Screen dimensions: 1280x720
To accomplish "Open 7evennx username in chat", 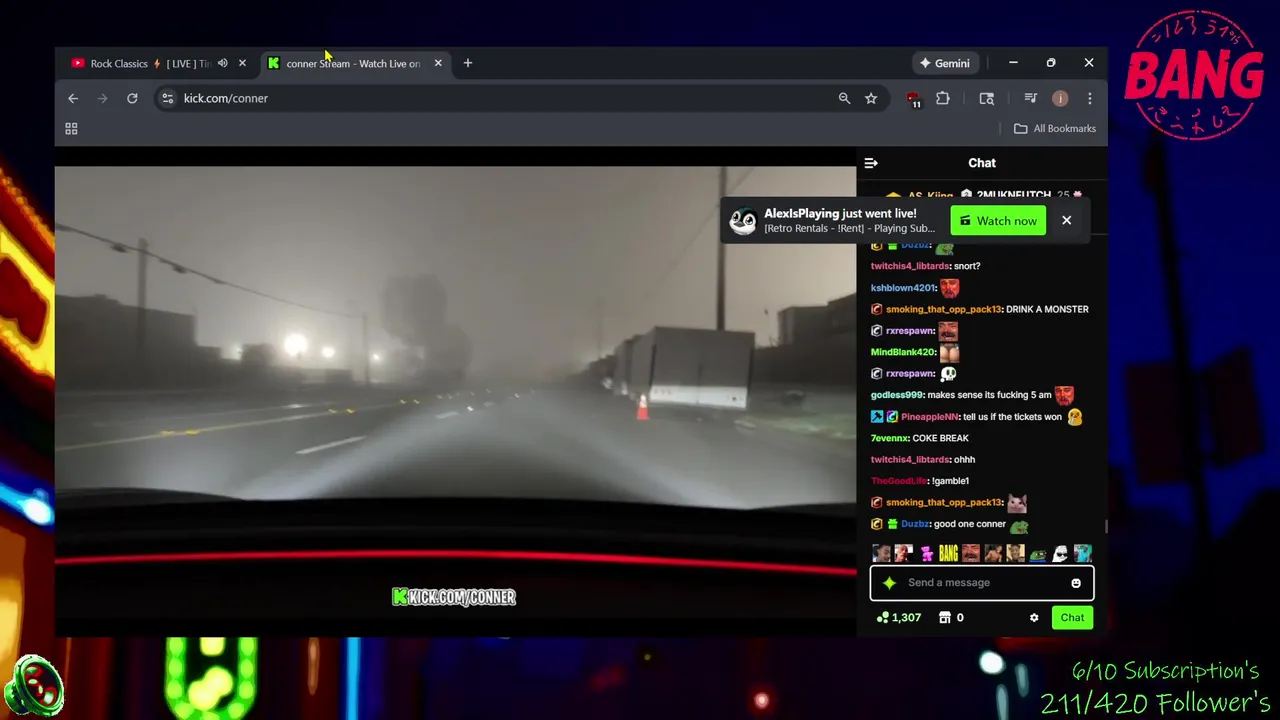I will click(x=889, y=438).
